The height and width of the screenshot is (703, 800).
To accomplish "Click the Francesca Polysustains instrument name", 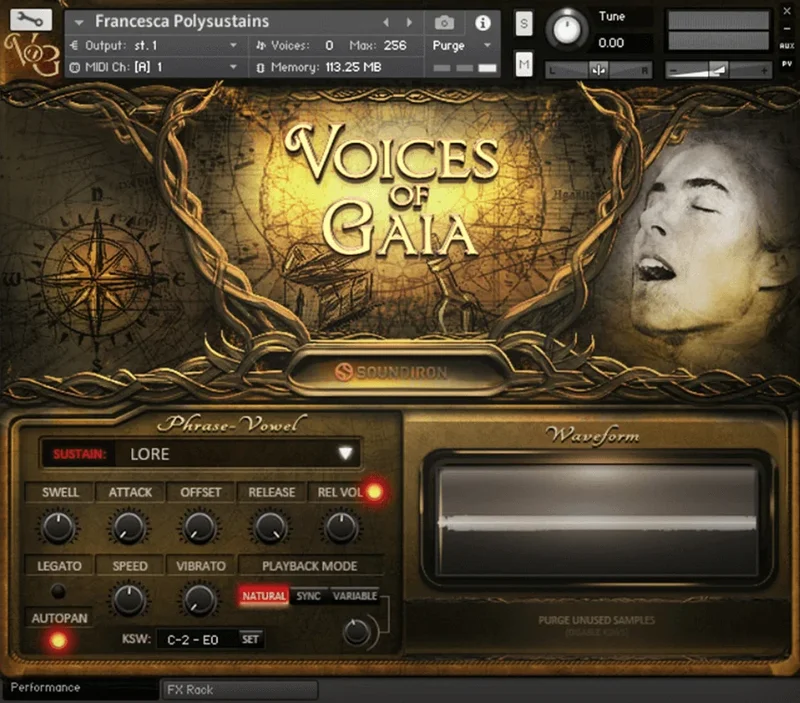I will (182, 21).
